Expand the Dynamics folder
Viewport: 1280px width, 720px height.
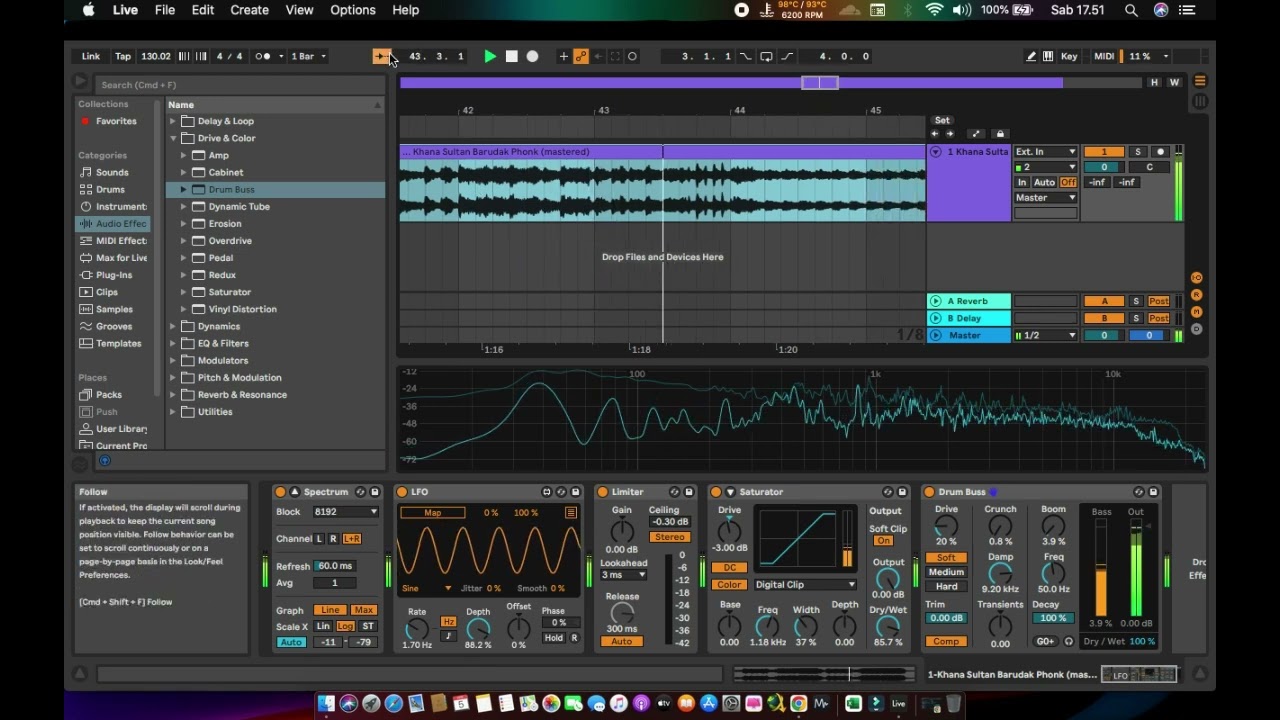point(173,326)
